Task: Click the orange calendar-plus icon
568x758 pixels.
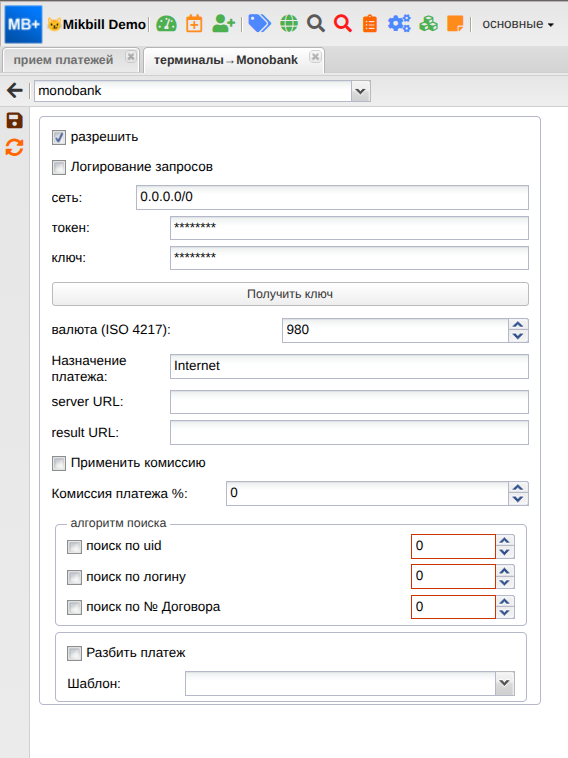Action: pyautogui.click(x=194, y=24)
